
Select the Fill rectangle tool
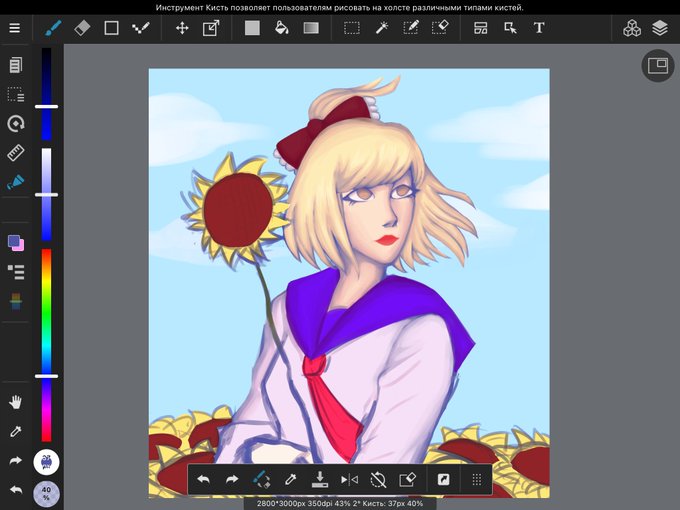click(252, 28)
